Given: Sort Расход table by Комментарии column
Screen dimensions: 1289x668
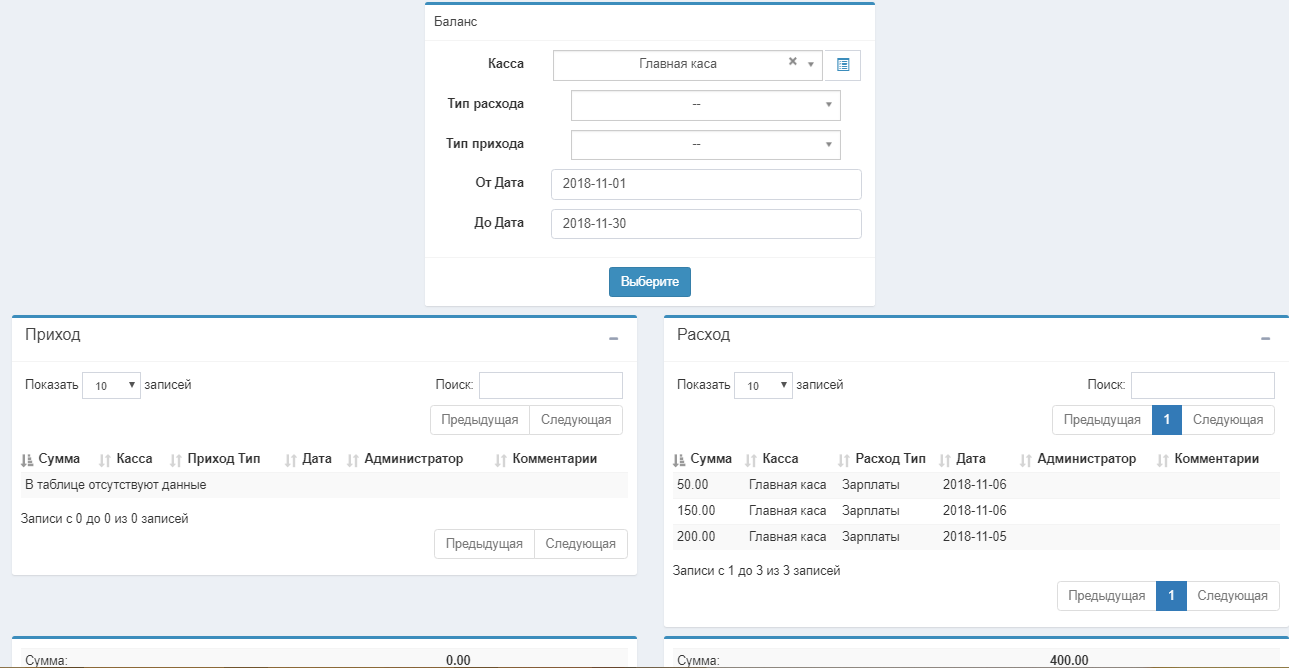Looking at the screenshot, I should 1215,459.
